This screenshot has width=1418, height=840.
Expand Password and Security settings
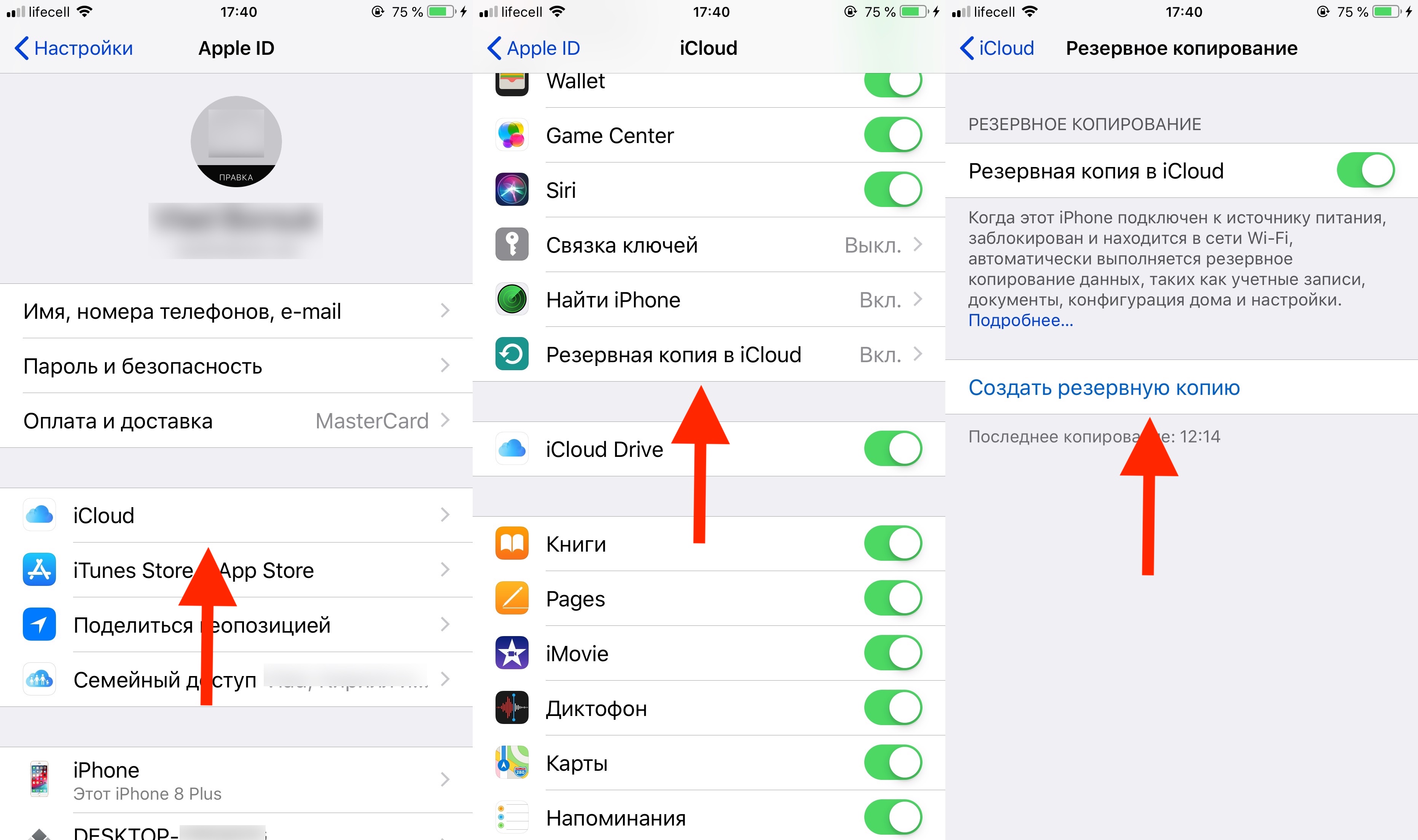[x=235, y=365]
